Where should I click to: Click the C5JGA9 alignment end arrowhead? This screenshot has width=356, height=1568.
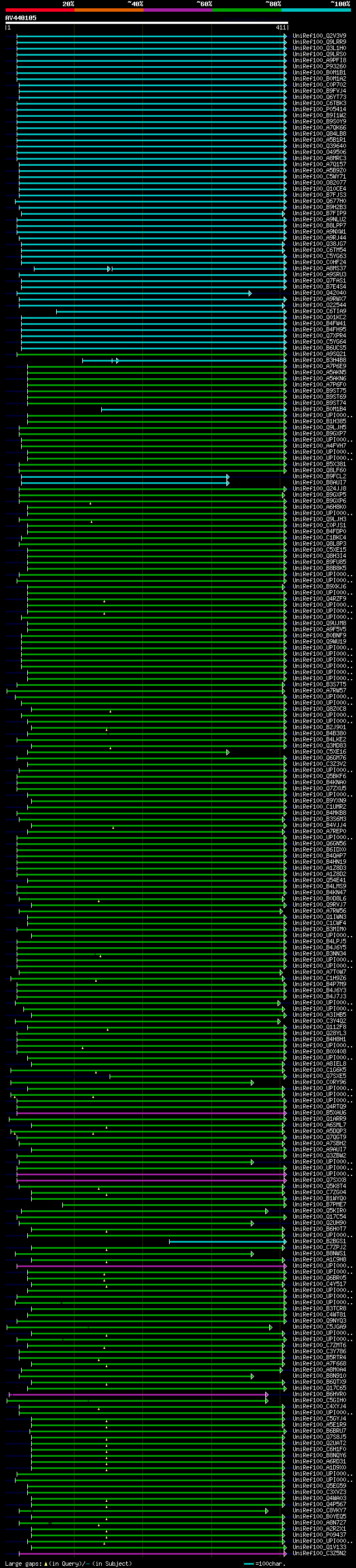[270, 1328]
